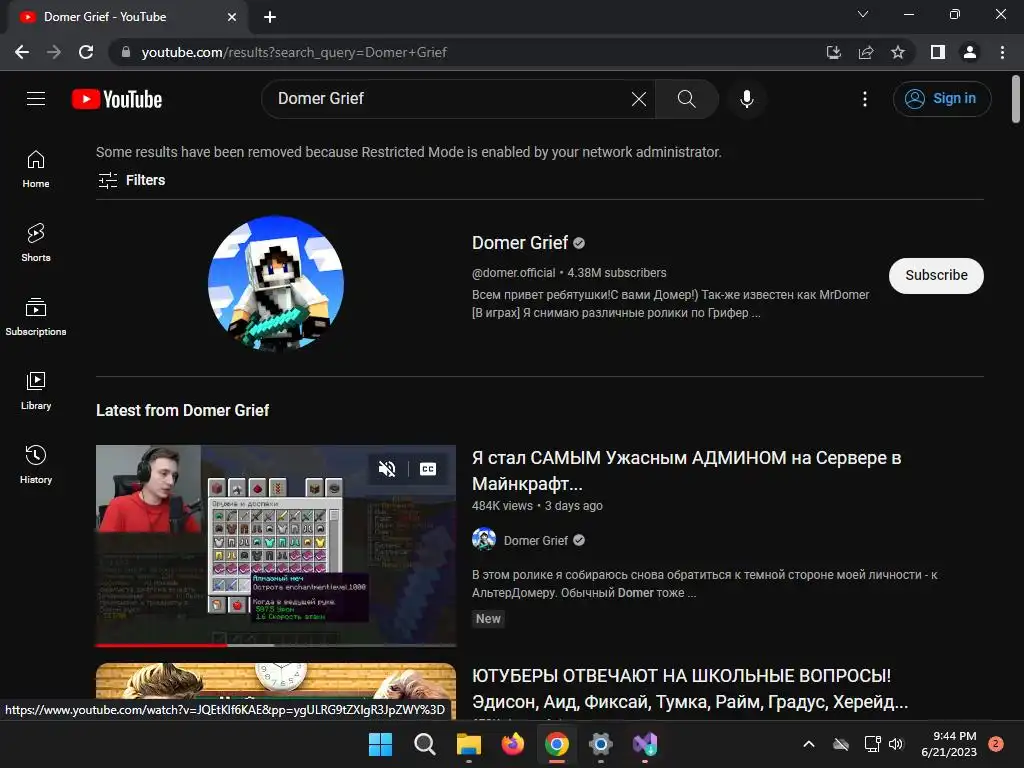Go to YouTube home via logo
Viewport: 1024px width, 768px height.
click(117, 99)
